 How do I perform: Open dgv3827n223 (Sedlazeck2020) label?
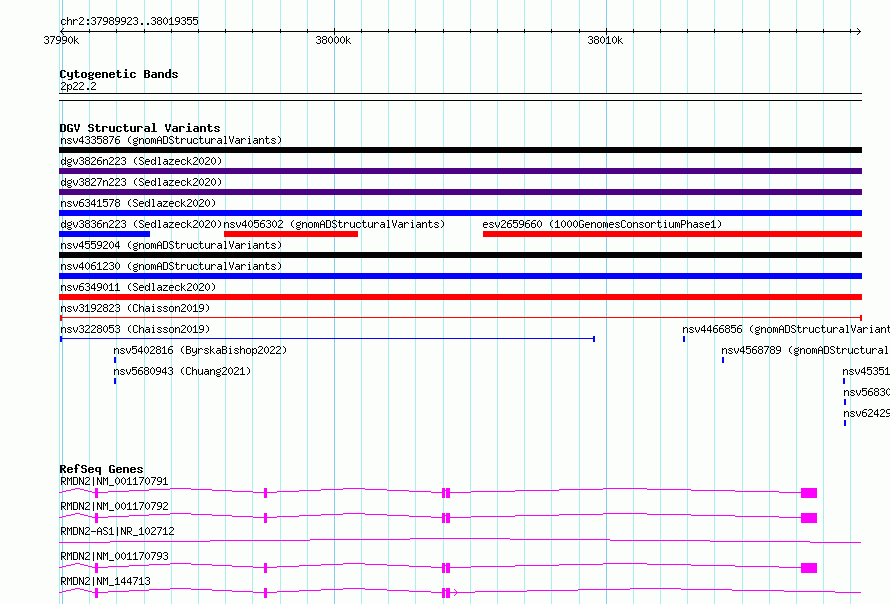click(141, 182)
